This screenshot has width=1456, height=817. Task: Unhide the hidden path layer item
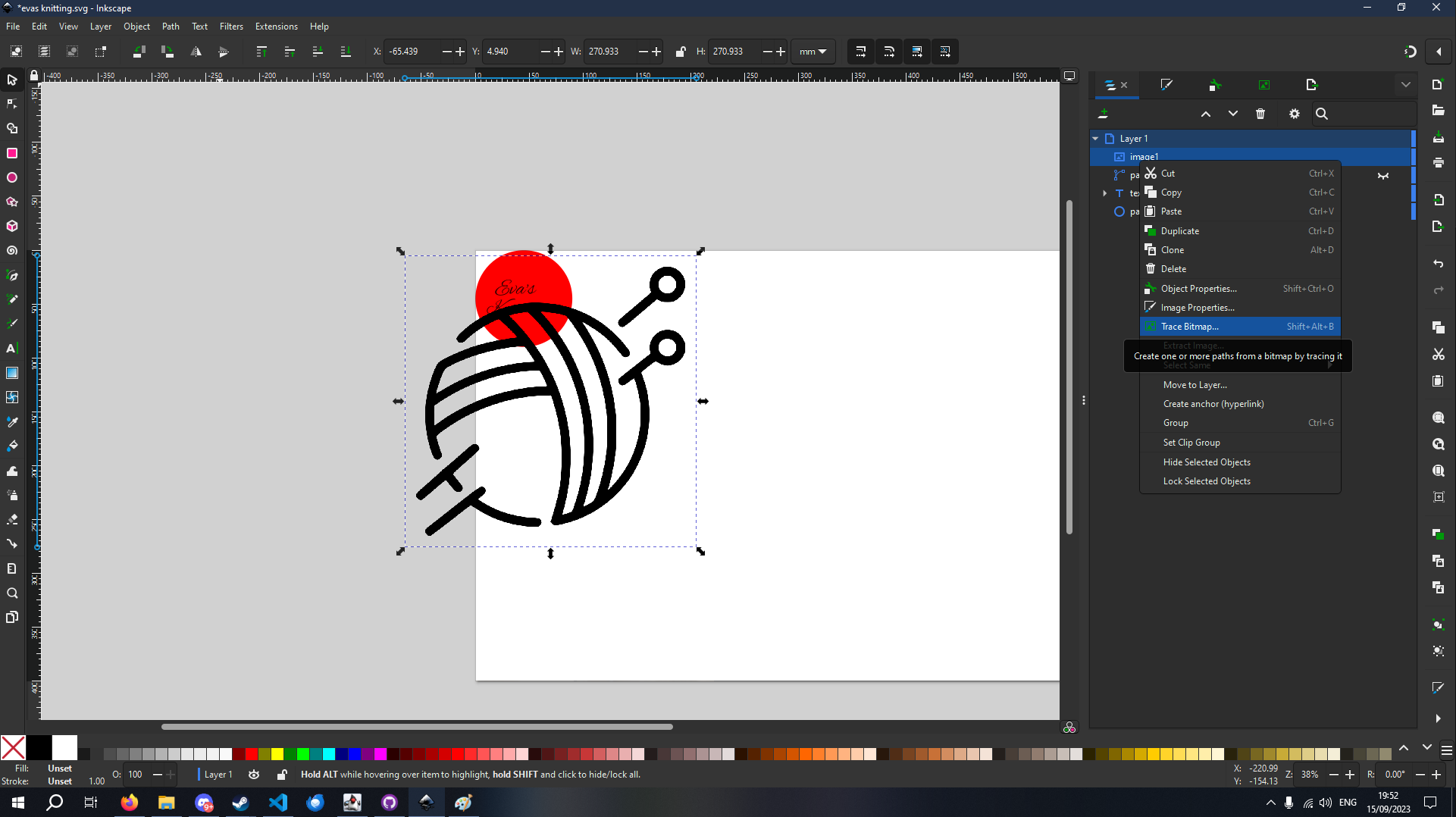pyautogui.click(x=1383, y=175)
